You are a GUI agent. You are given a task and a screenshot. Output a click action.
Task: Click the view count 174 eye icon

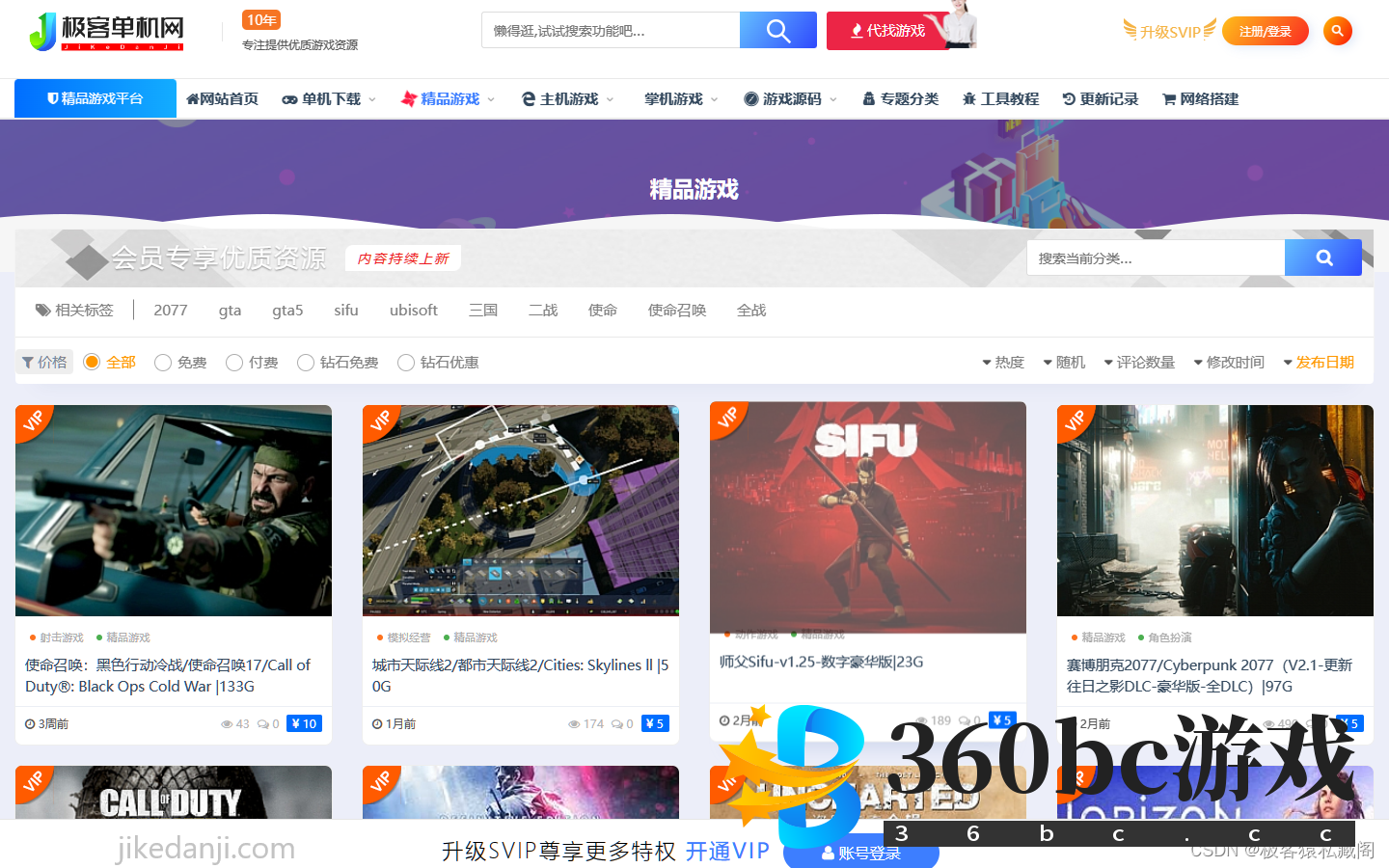pos(574,724)
